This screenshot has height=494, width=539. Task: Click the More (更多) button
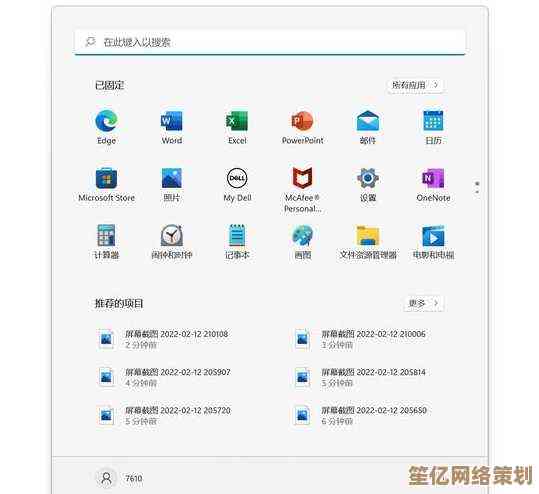pos(424,303)
